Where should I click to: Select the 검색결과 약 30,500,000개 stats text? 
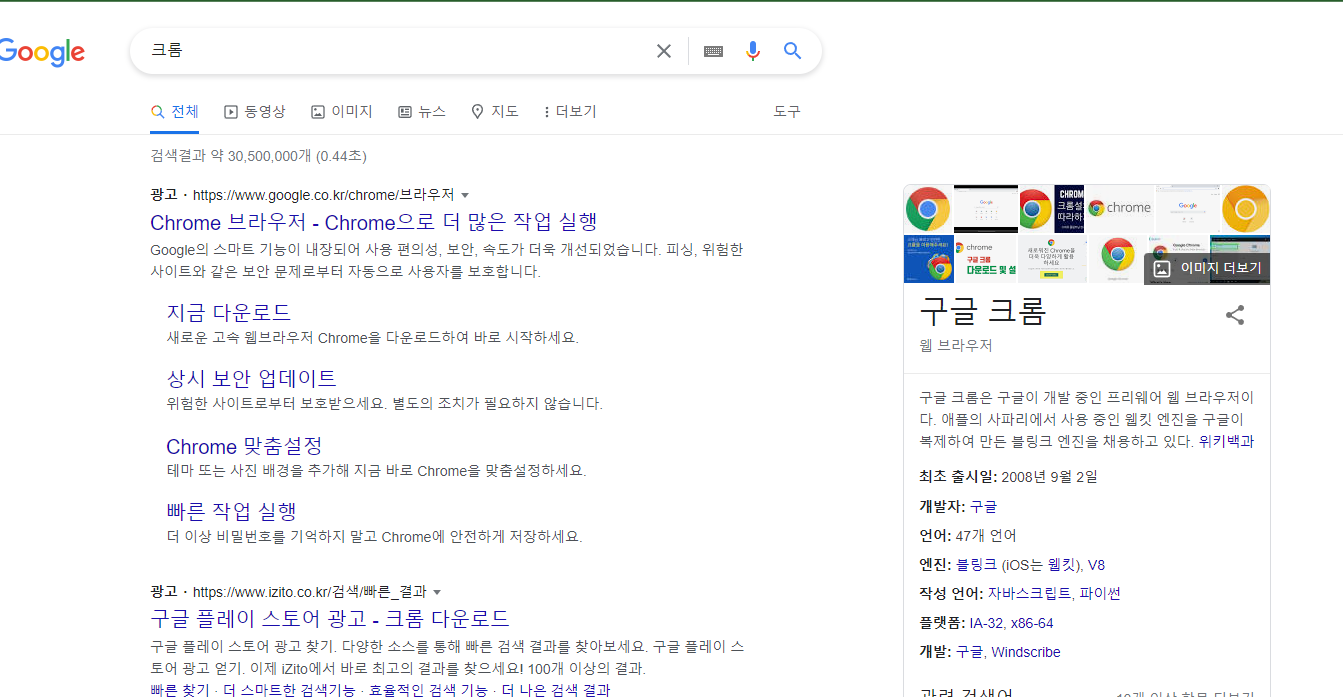(258, 156)
